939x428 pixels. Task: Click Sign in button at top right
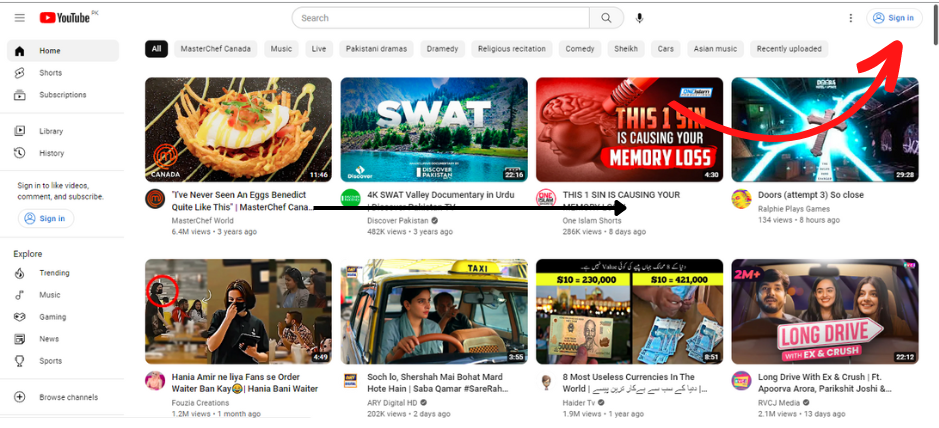click(x=894, y=18)
